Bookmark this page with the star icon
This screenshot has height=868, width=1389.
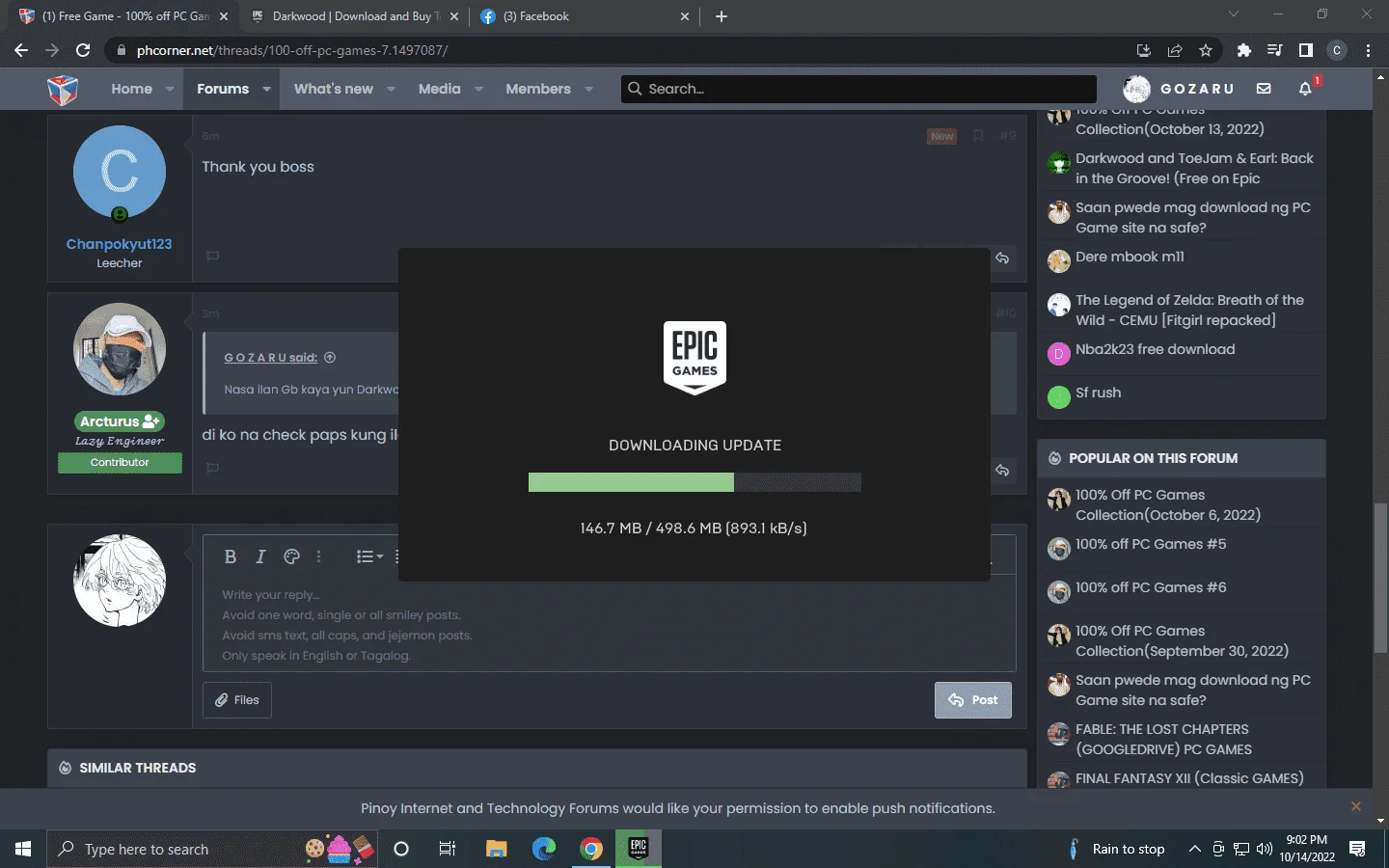[1206, 50]
